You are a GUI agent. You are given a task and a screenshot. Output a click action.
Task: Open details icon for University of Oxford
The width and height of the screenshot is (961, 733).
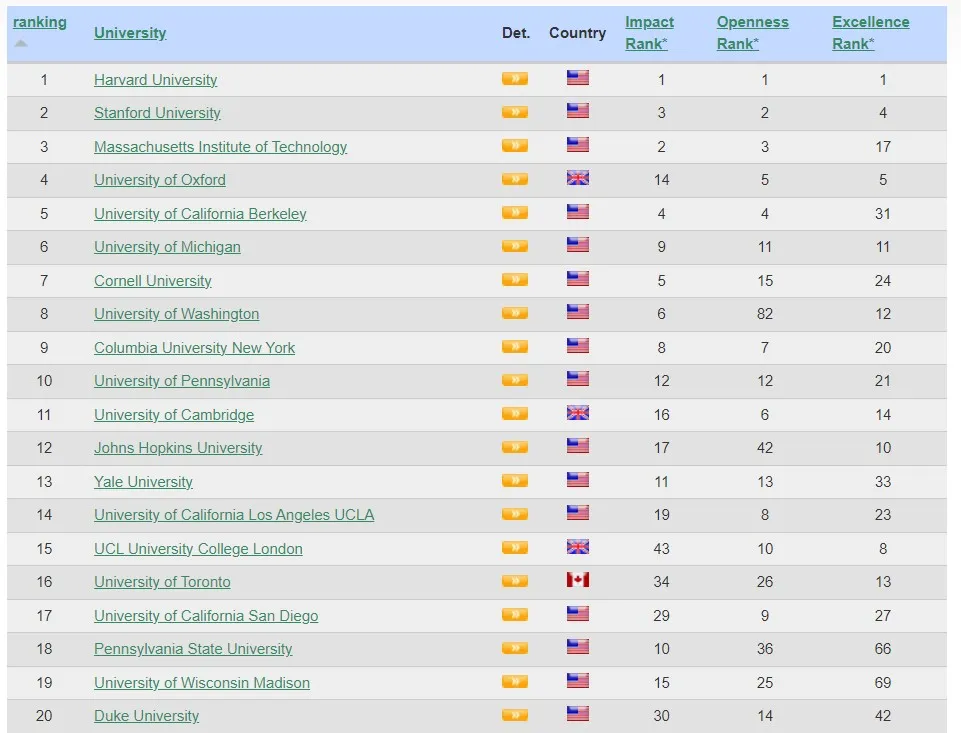(x=515, y=179)
